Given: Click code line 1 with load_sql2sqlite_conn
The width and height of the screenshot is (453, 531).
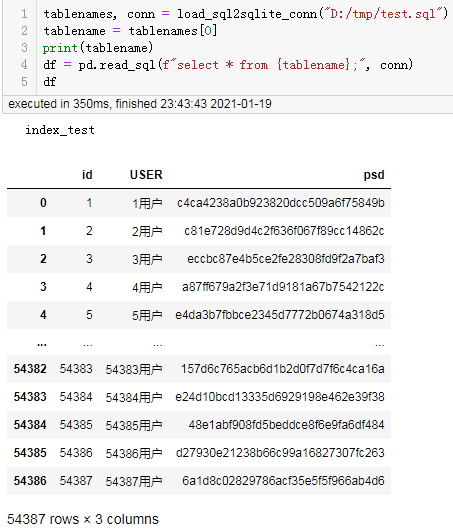Looking at the screenshot, I should pos(245,14).
